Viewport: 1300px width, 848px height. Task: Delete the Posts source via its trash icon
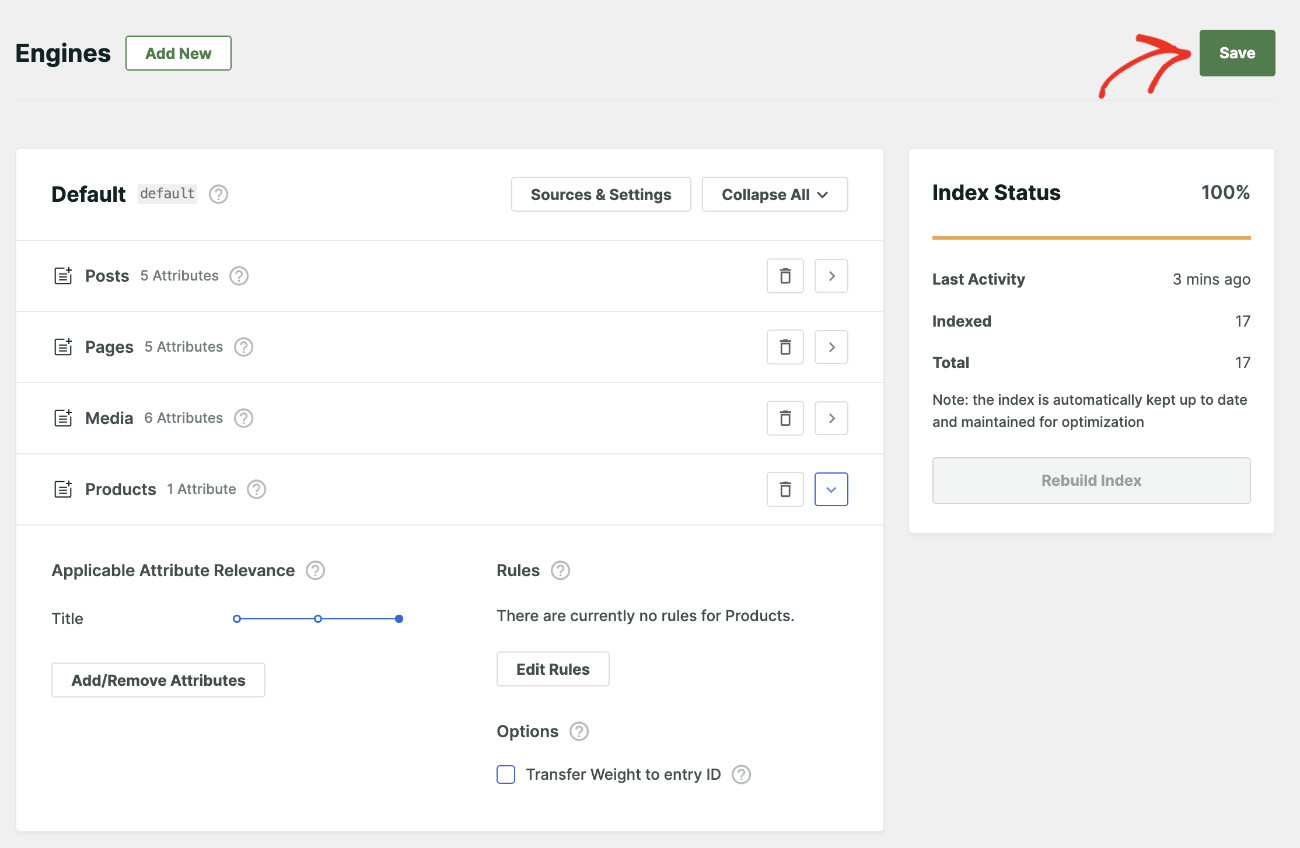click(x=785, y=275)
